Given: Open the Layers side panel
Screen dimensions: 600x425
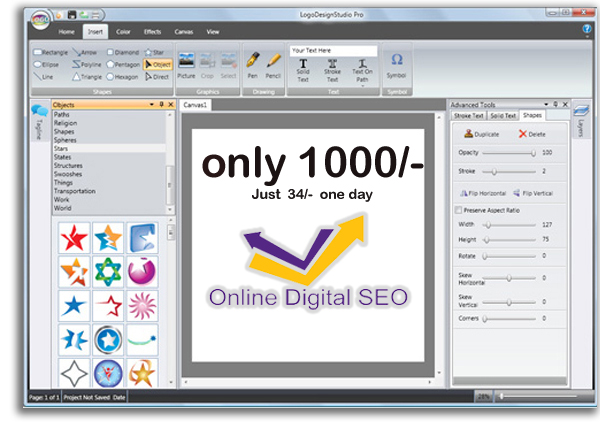Looking at the screenshot, I should pyautogui.click(x=581, y=120).
